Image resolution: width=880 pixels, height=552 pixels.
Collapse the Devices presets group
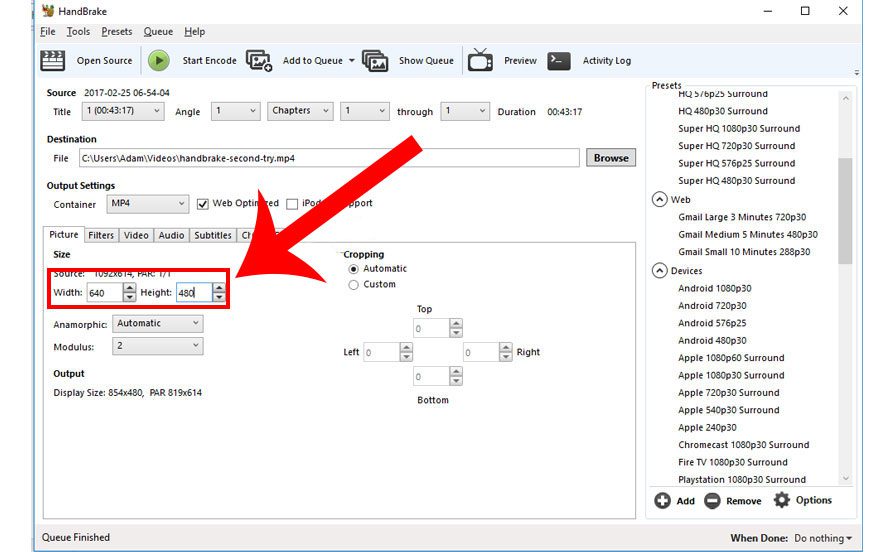[x=659, y=270]
